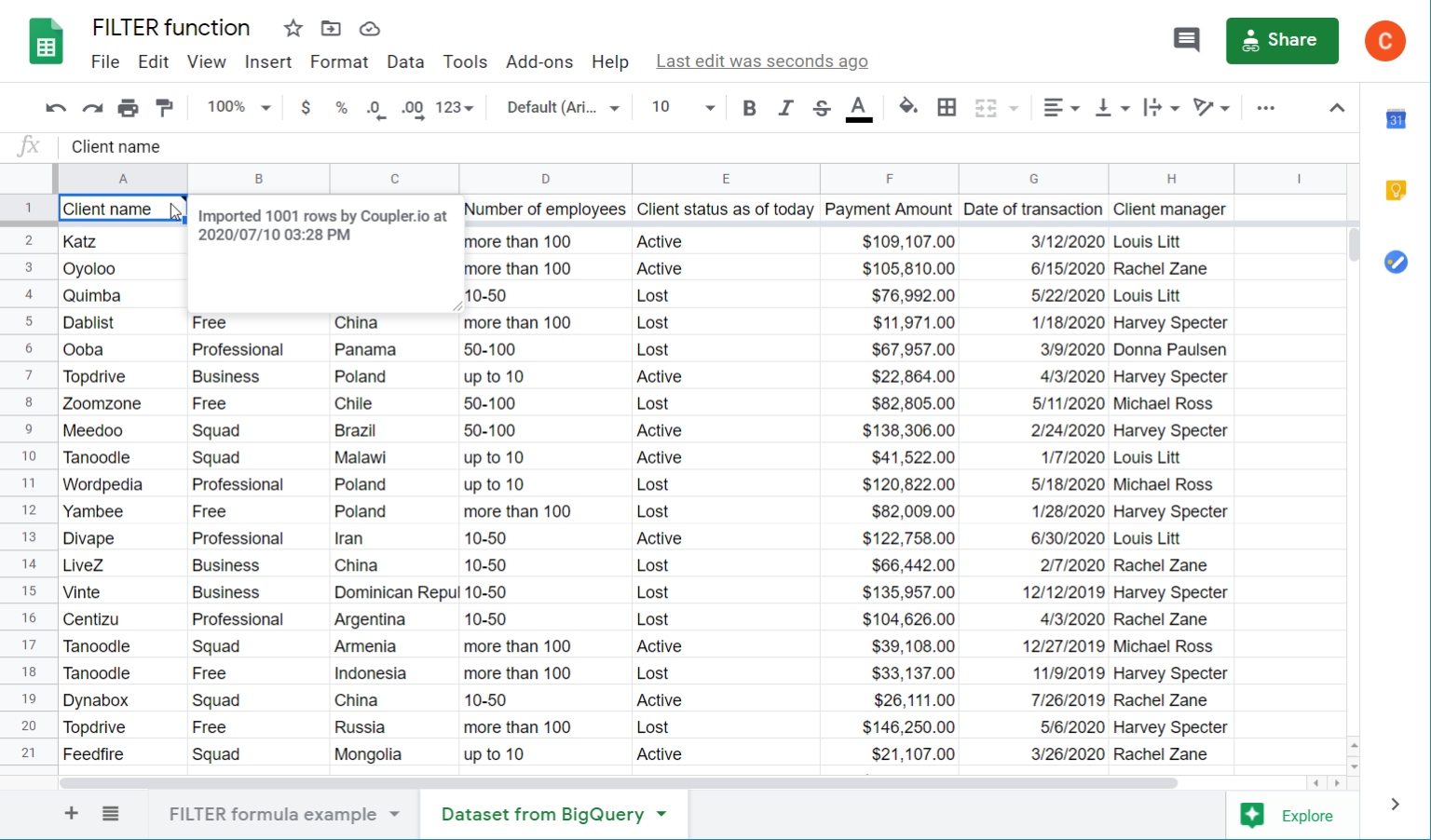1431x840 pixels.
Task: Open the fill color picker
Action: click(908, 107)
